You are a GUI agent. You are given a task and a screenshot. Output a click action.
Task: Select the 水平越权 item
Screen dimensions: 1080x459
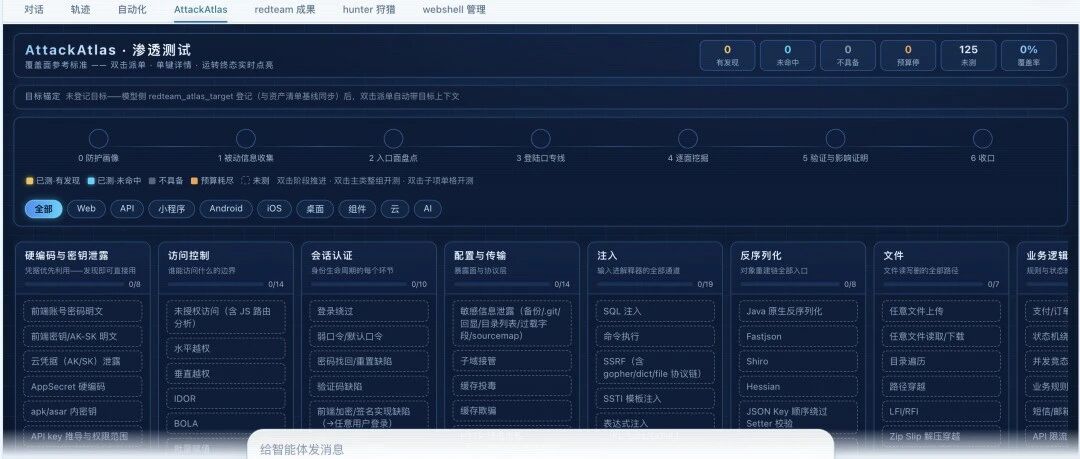click(x=226, y=349)
